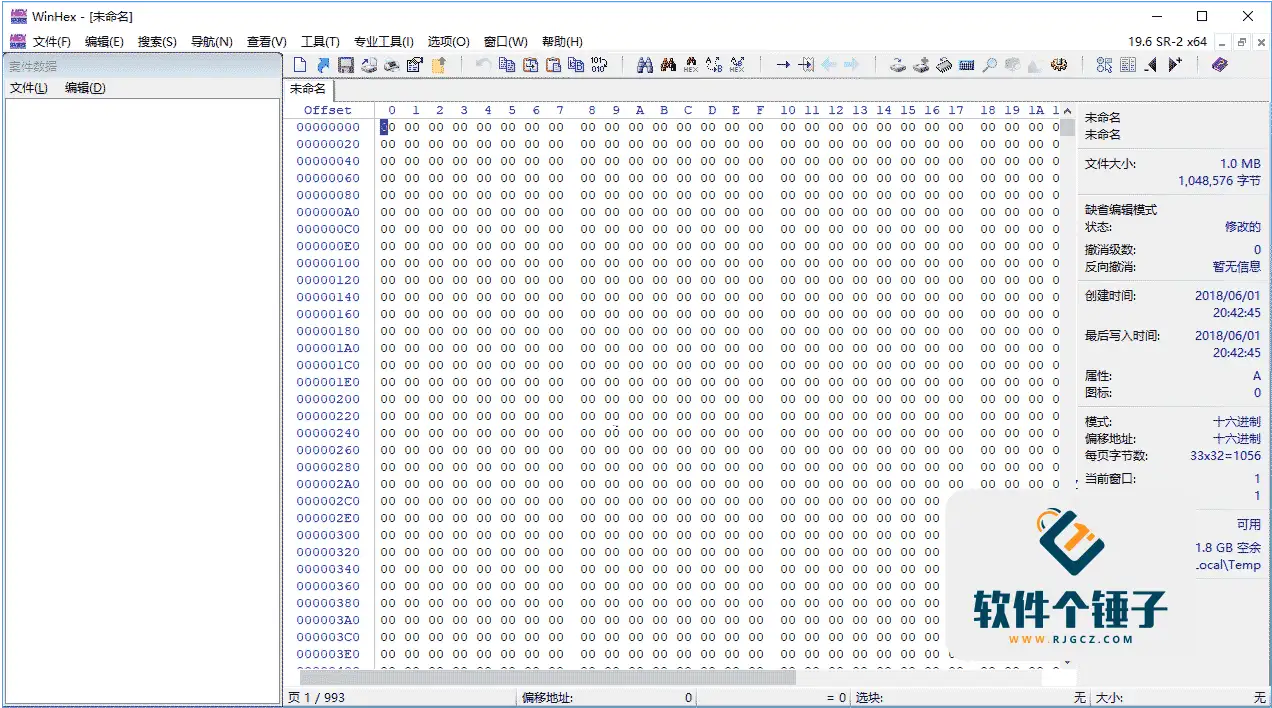Click the vertical scrollbar up arrow
Screen dimensions: 1272x708
(x=1067, y=110)
